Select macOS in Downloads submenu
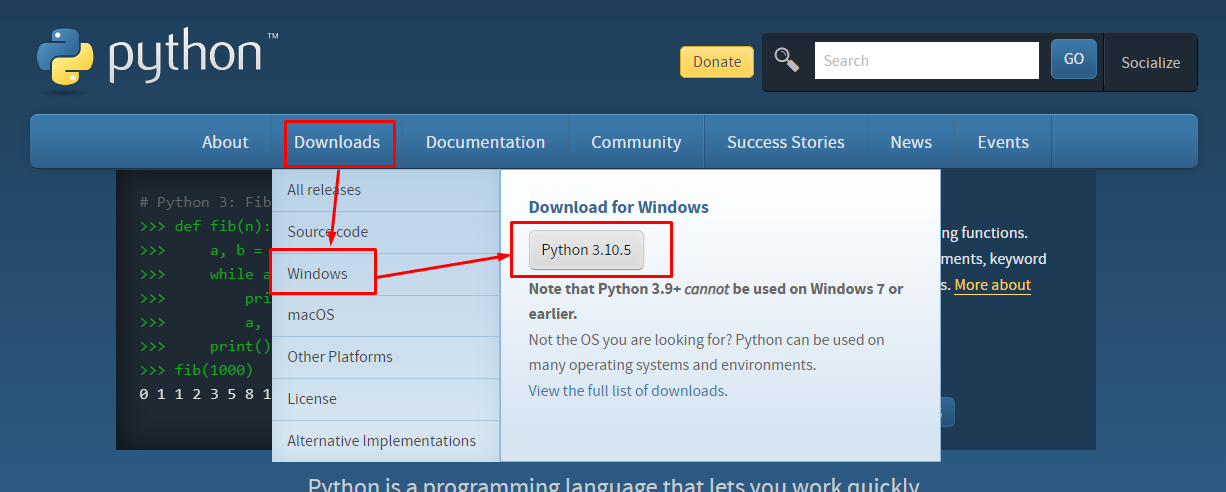1226x492 pixels. 386,315
